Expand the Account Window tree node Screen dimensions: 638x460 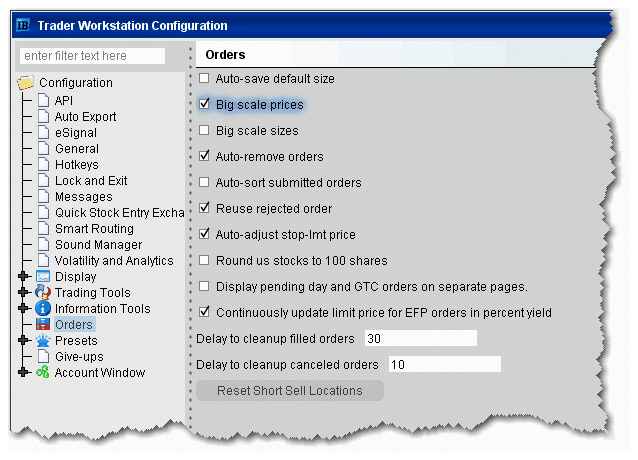24,372
